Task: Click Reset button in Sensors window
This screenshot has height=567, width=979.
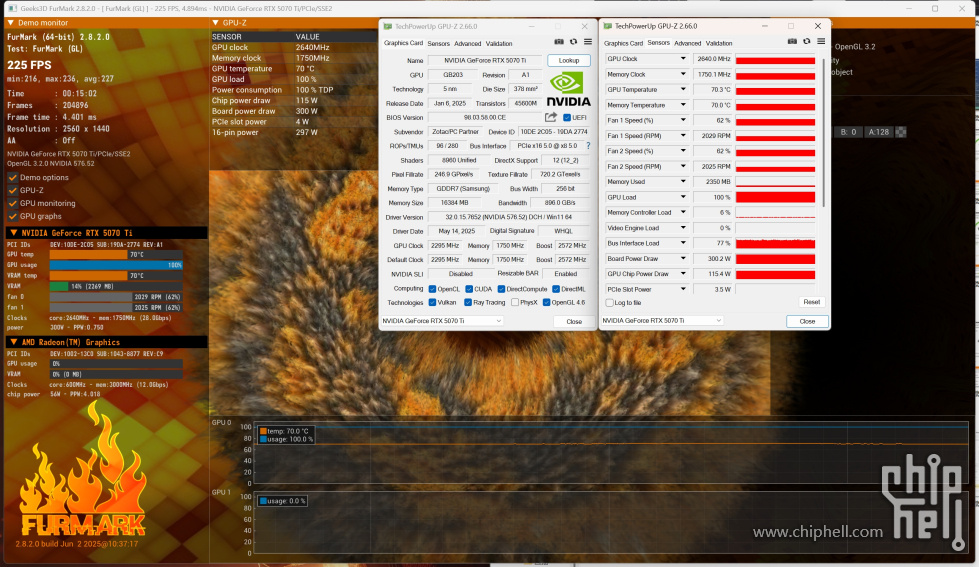Action: (x=812, y=302)
